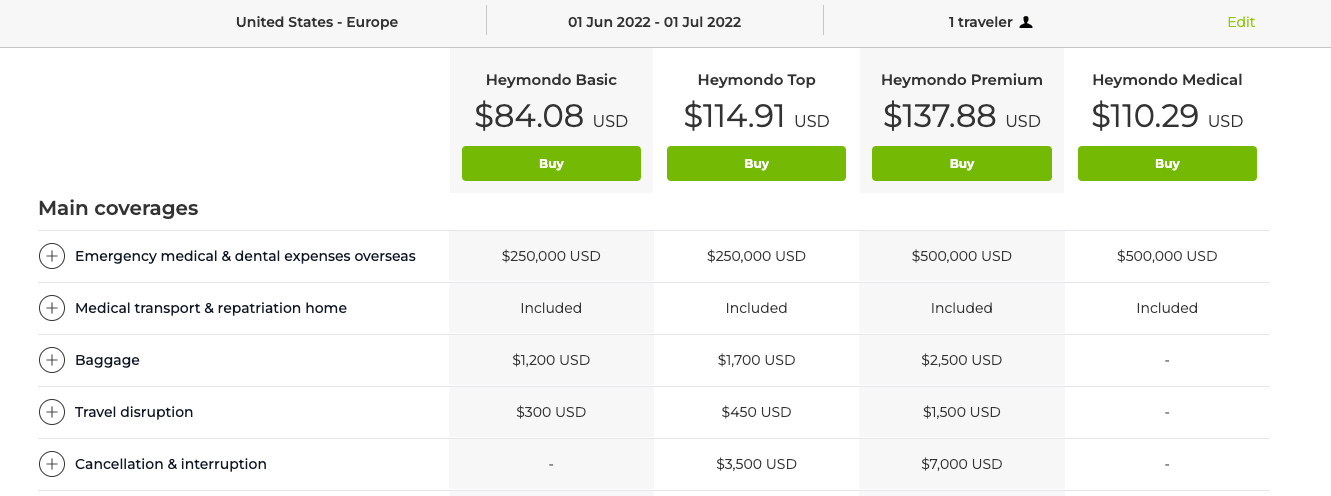The width and height of the screenshot is (1331, 496).
Task: Buy the Heymondo Top plan
Action: 756,163
